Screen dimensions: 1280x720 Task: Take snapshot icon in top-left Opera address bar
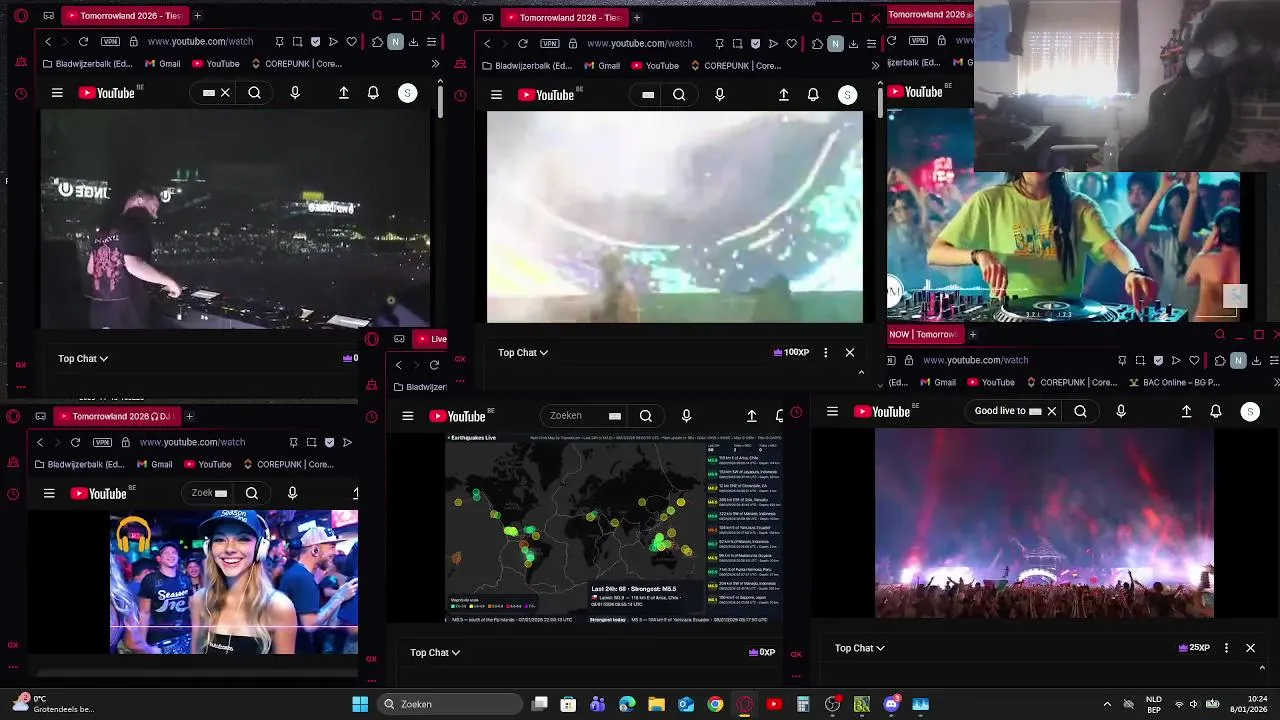coord(297,42)
